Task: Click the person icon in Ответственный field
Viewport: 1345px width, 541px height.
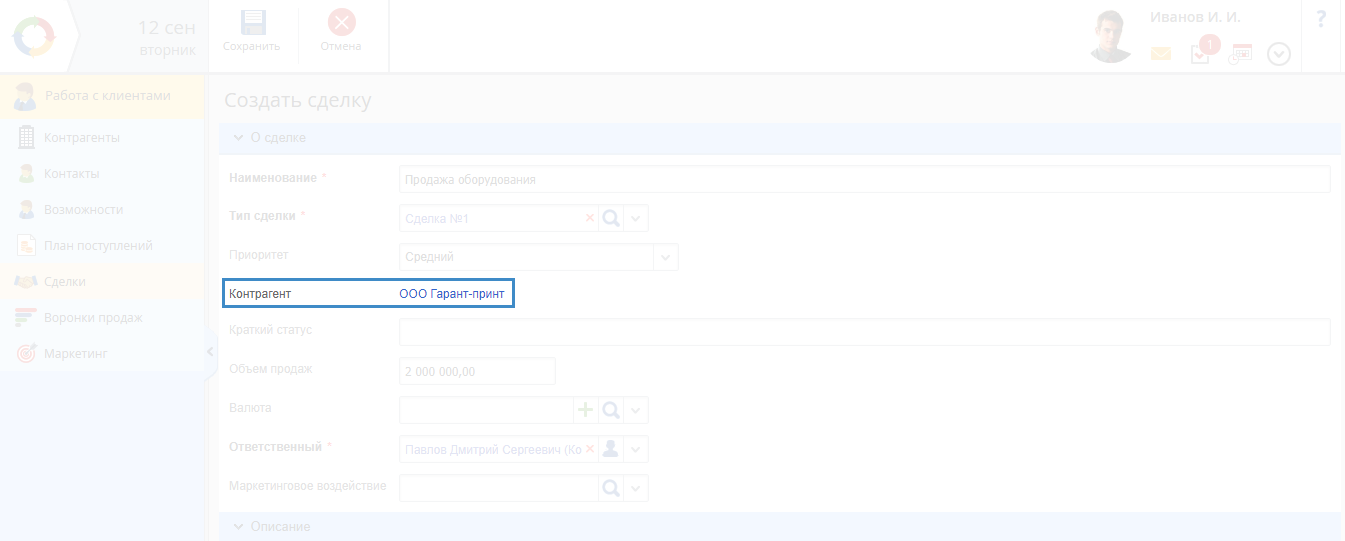Action: (611, 449)
